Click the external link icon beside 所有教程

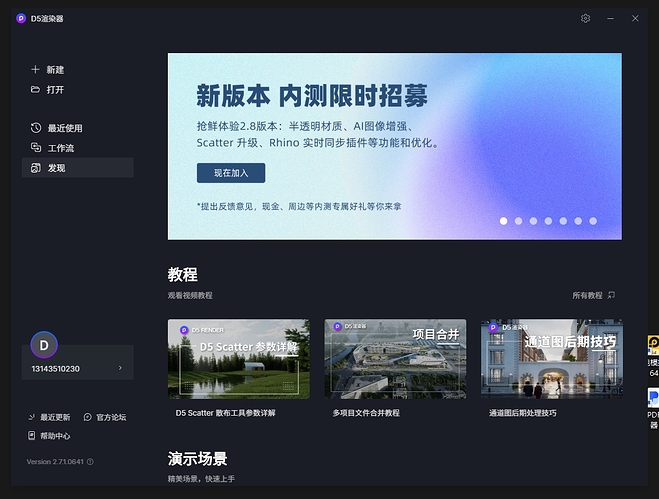click(611, 295)
